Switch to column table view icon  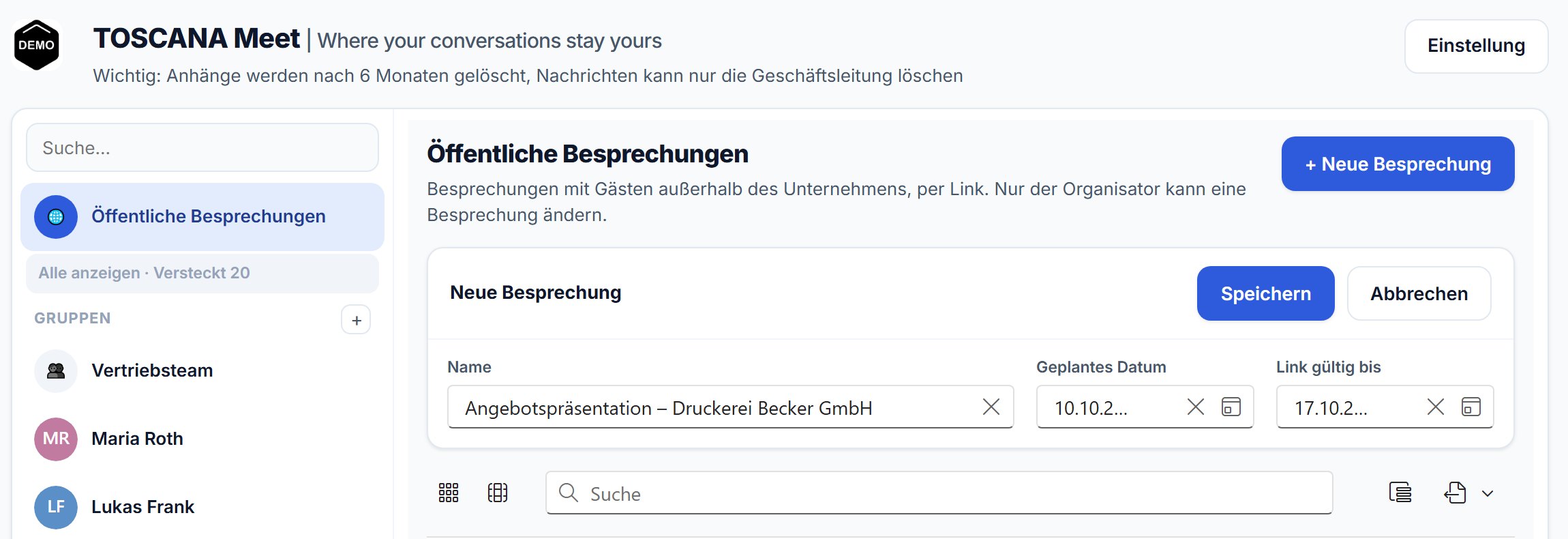[x=498, y=493]
